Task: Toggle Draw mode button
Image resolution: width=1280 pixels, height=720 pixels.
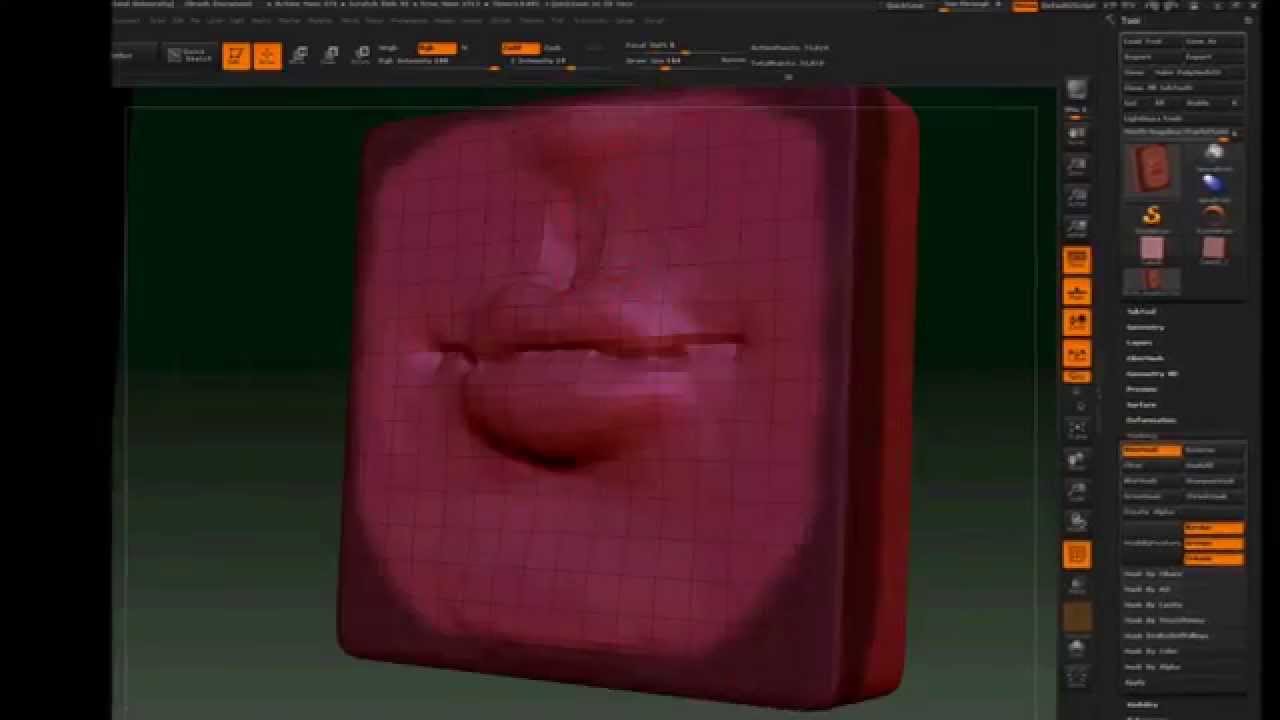Action: [267, 56]
